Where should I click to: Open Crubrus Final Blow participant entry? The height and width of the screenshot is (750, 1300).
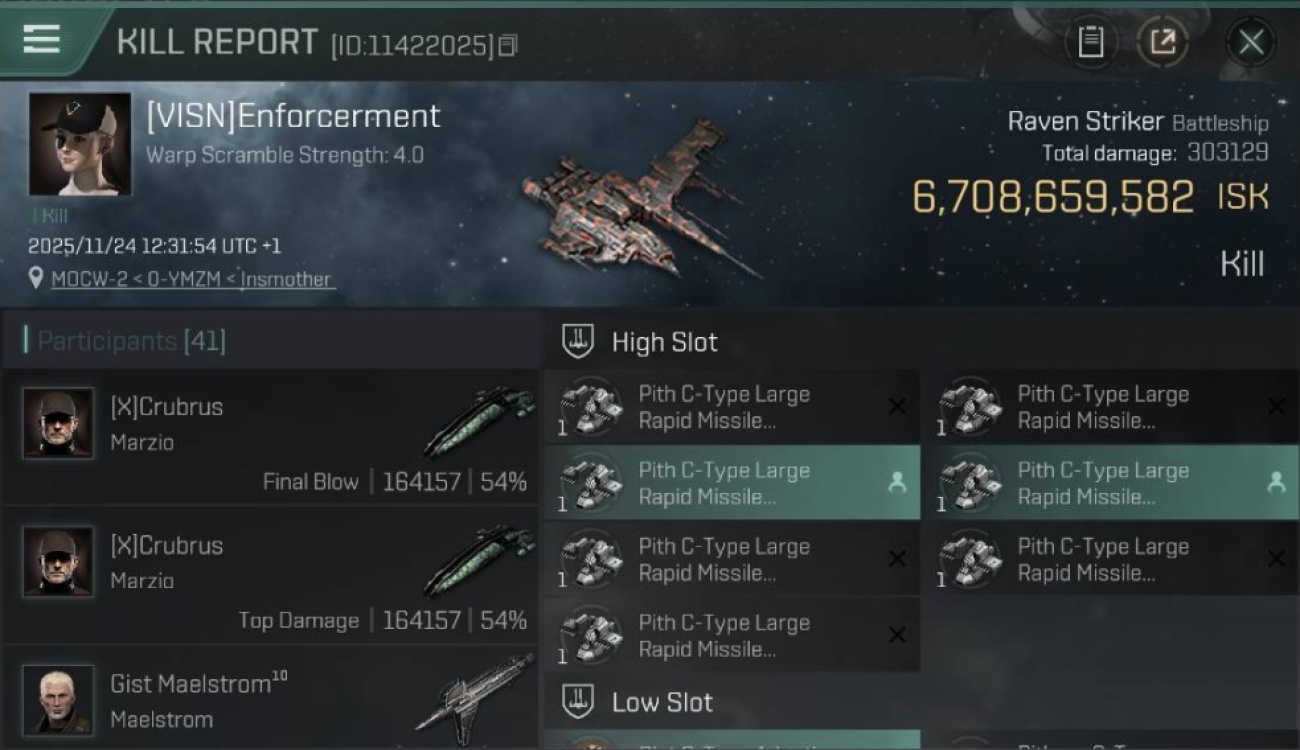pyautogui.click(x=270, y=437)
